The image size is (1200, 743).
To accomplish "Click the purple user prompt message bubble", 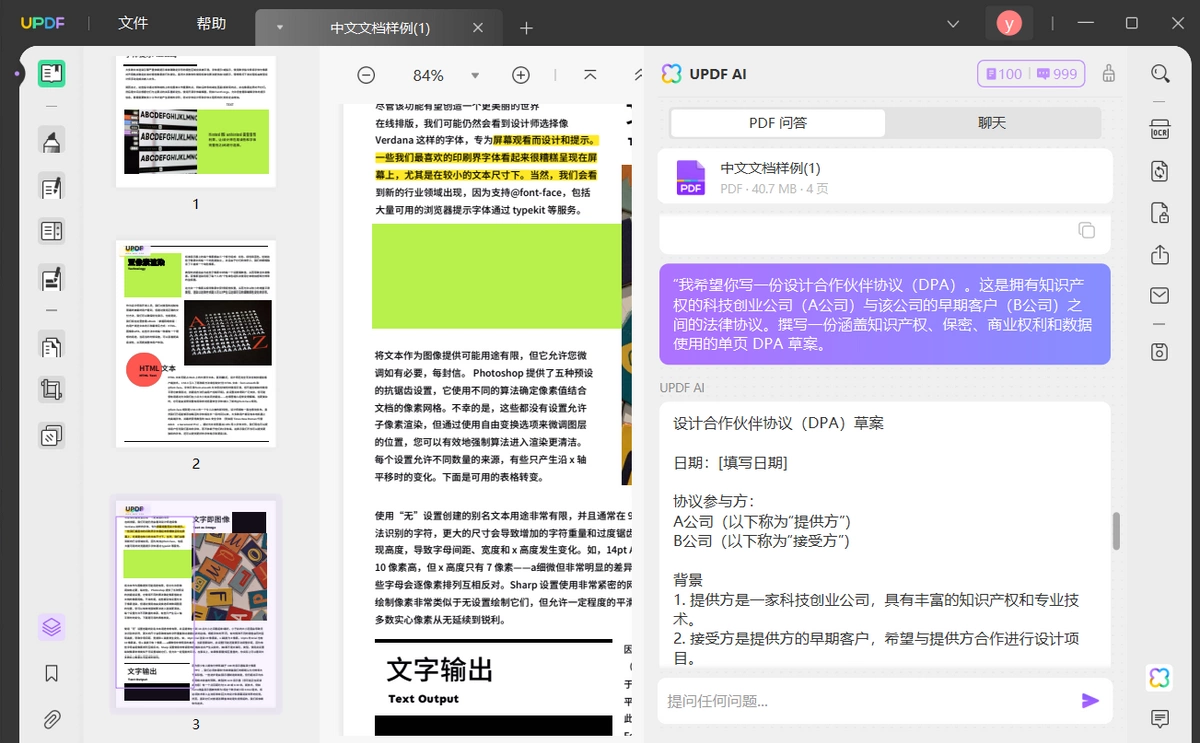I will (x=885, y=314).
